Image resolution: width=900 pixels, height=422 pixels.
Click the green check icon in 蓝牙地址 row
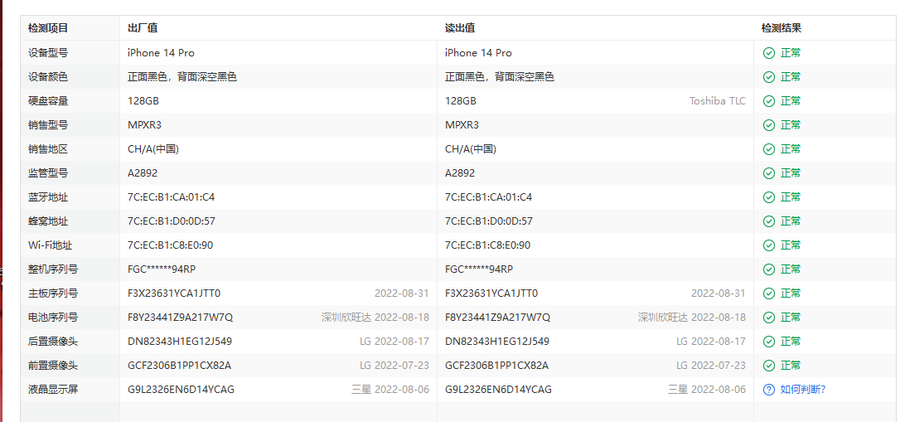coord(769,198)
